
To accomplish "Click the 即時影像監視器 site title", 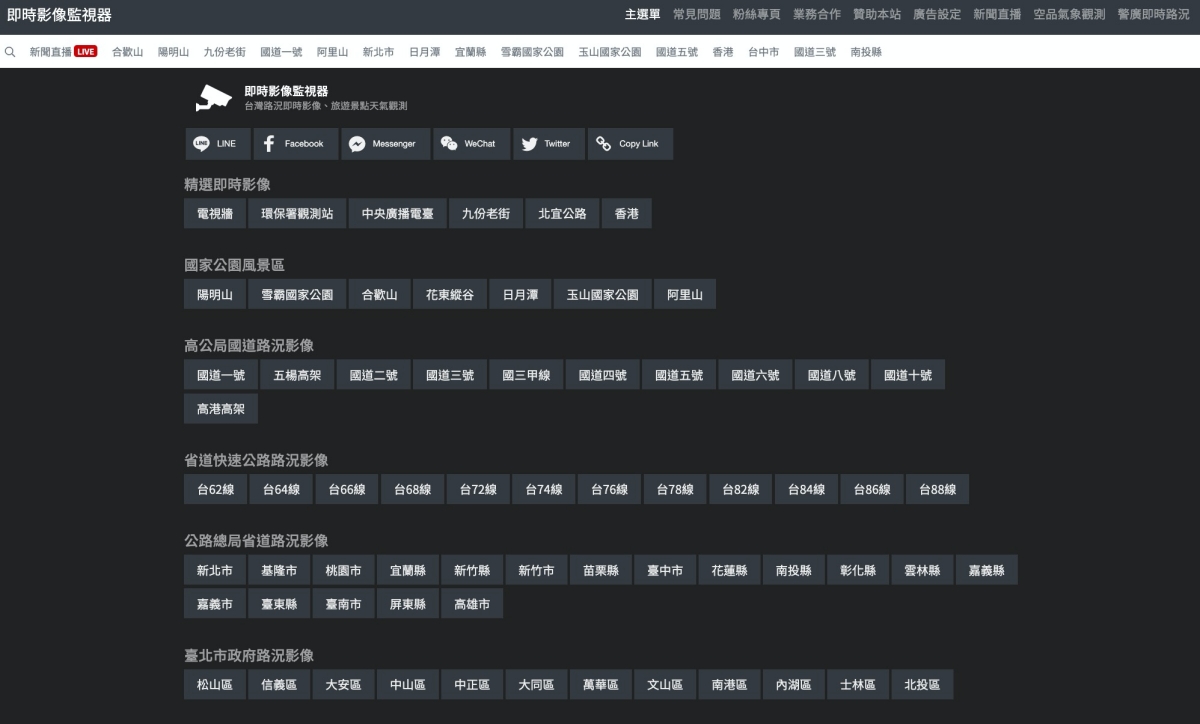I will (x=60, y=15).
